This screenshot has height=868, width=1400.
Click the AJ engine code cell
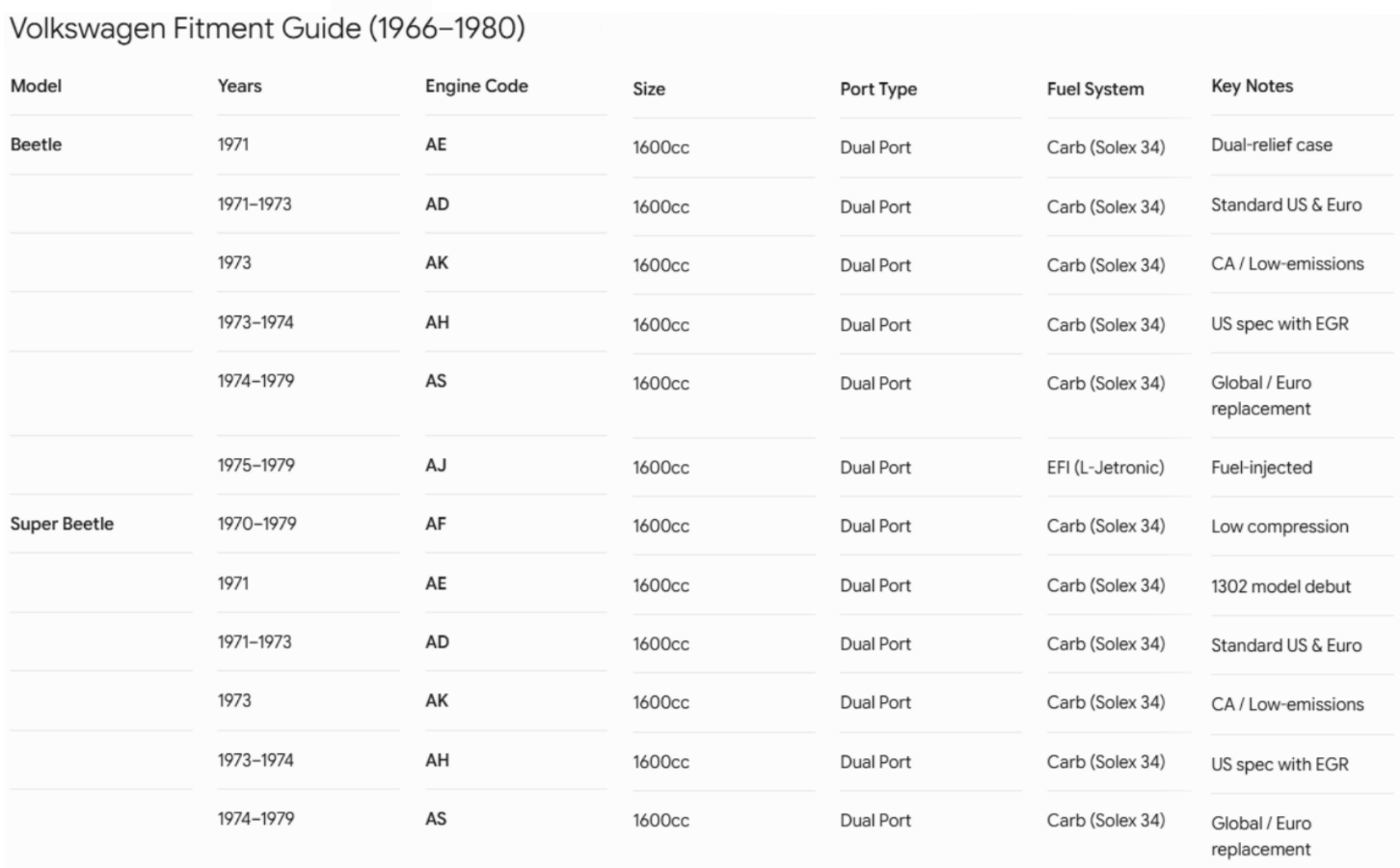(x=436, y=465)
